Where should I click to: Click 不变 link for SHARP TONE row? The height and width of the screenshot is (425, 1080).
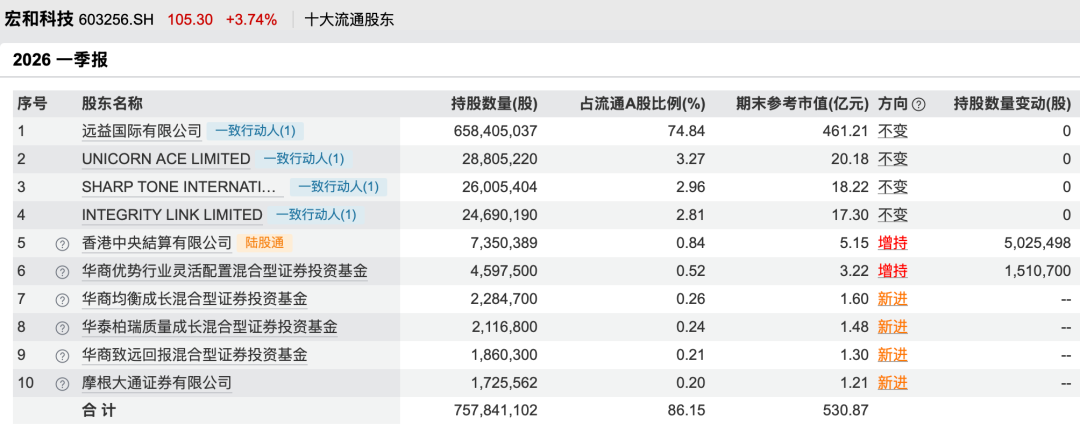(892, 187)
